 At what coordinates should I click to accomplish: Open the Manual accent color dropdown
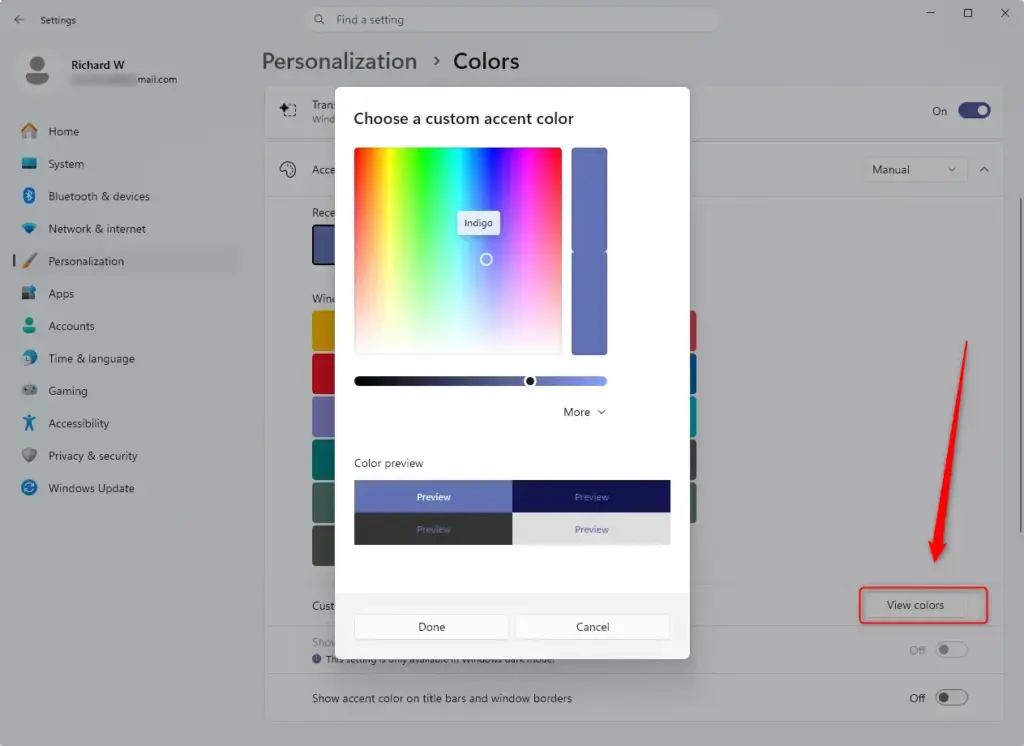point(914,170)
